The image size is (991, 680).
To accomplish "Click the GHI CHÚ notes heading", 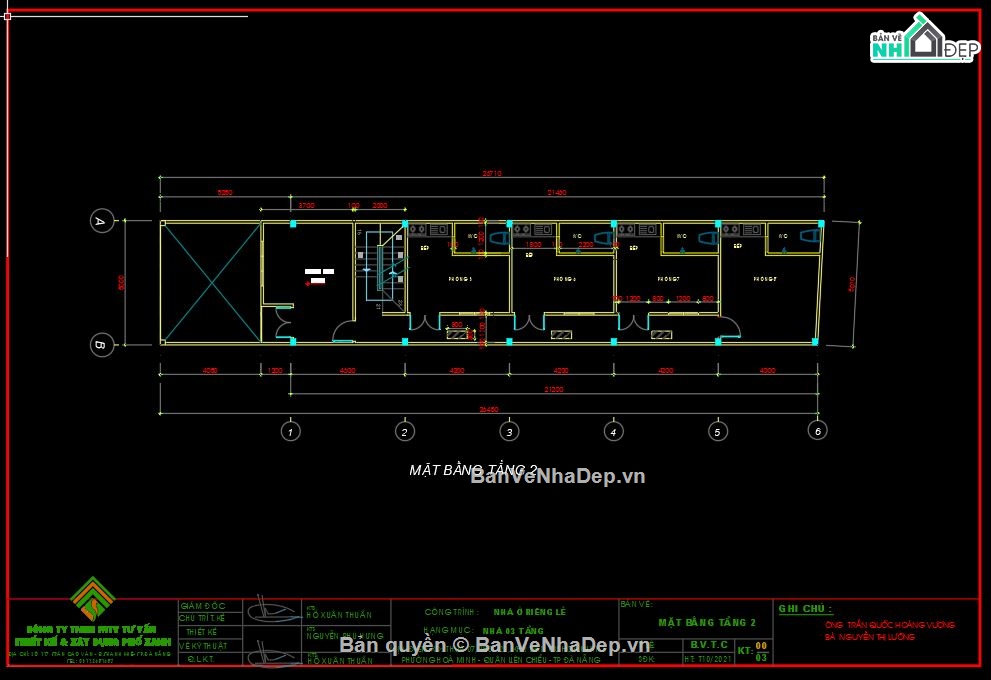I will click(805, 609).
